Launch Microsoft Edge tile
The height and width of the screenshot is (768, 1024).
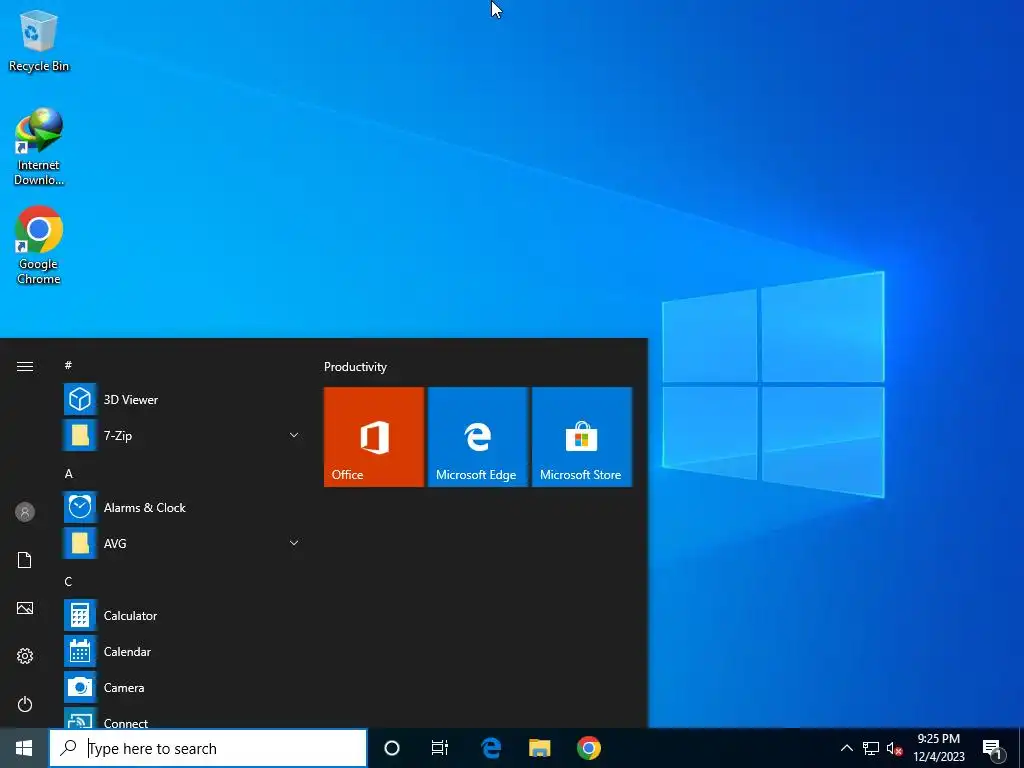coord(477,437)
